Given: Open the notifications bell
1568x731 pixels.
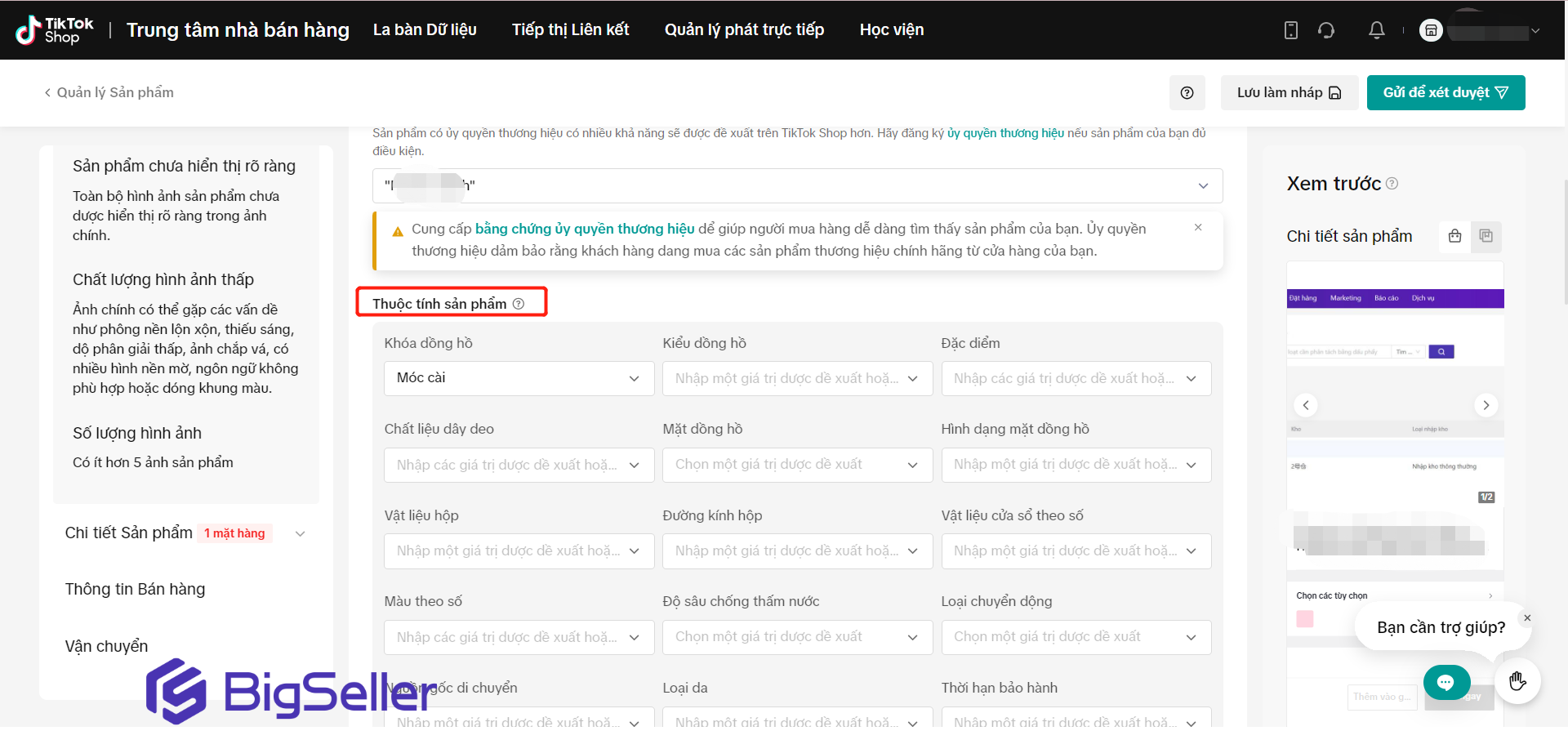Looking at the screenshot, I should pos(1376,30).
